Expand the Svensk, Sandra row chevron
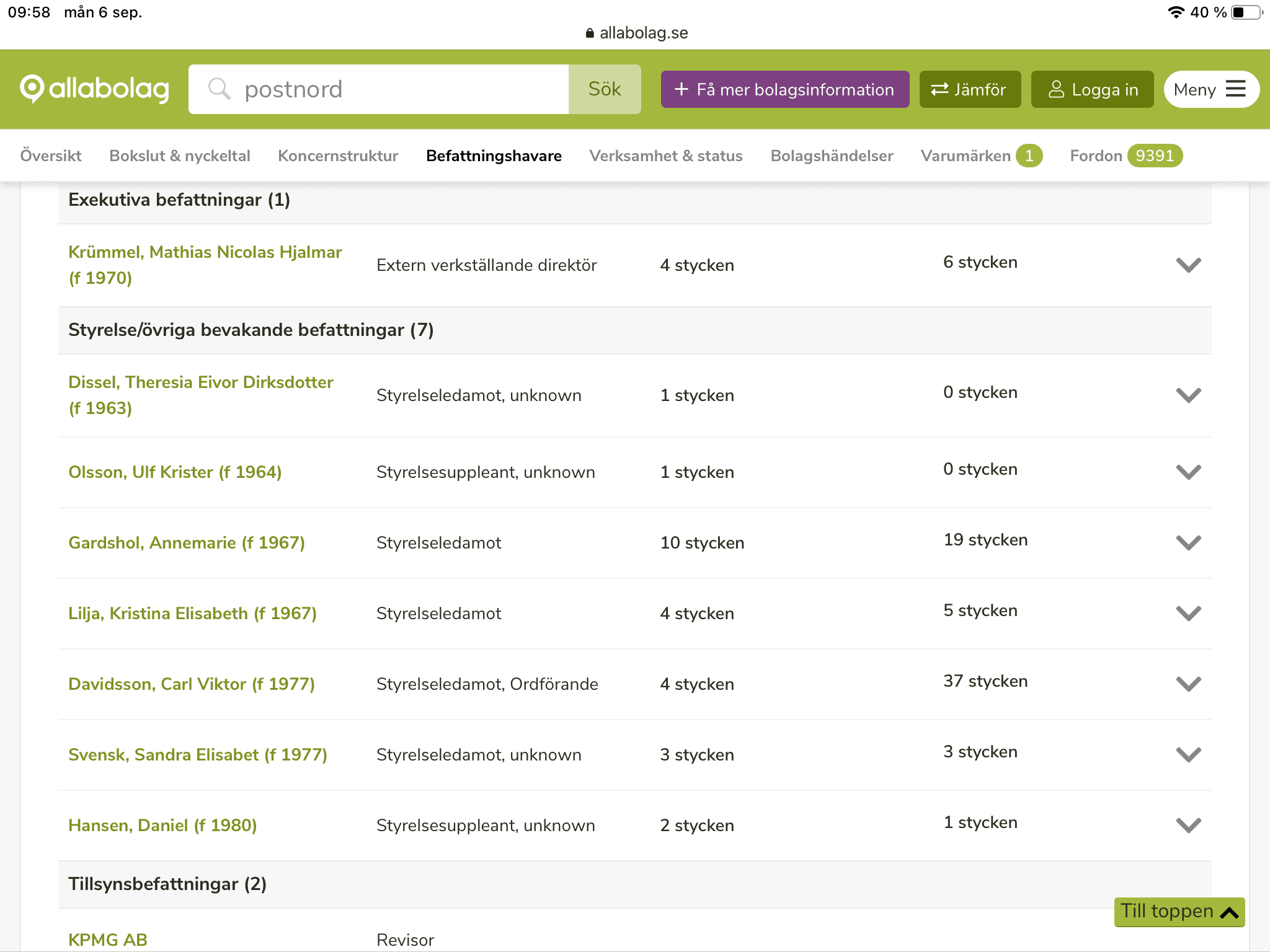 1188,755
